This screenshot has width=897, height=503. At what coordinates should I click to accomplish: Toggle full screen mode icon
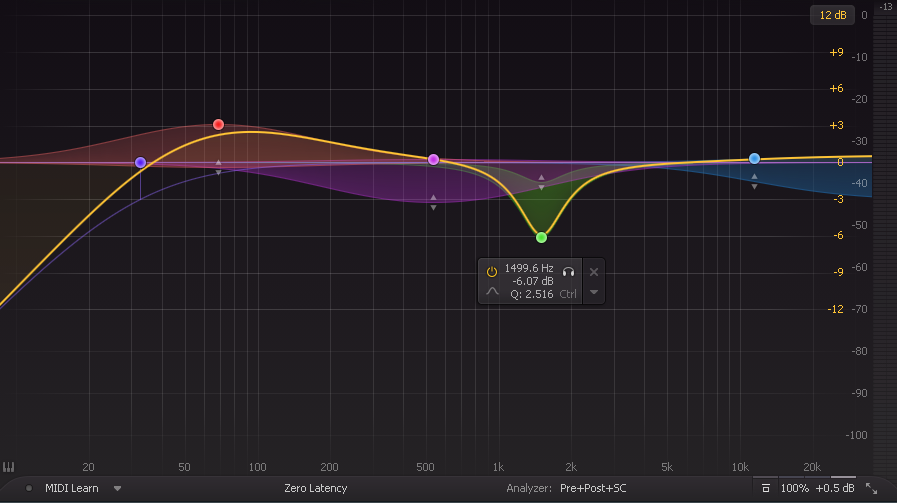click(x=871, y=488)
